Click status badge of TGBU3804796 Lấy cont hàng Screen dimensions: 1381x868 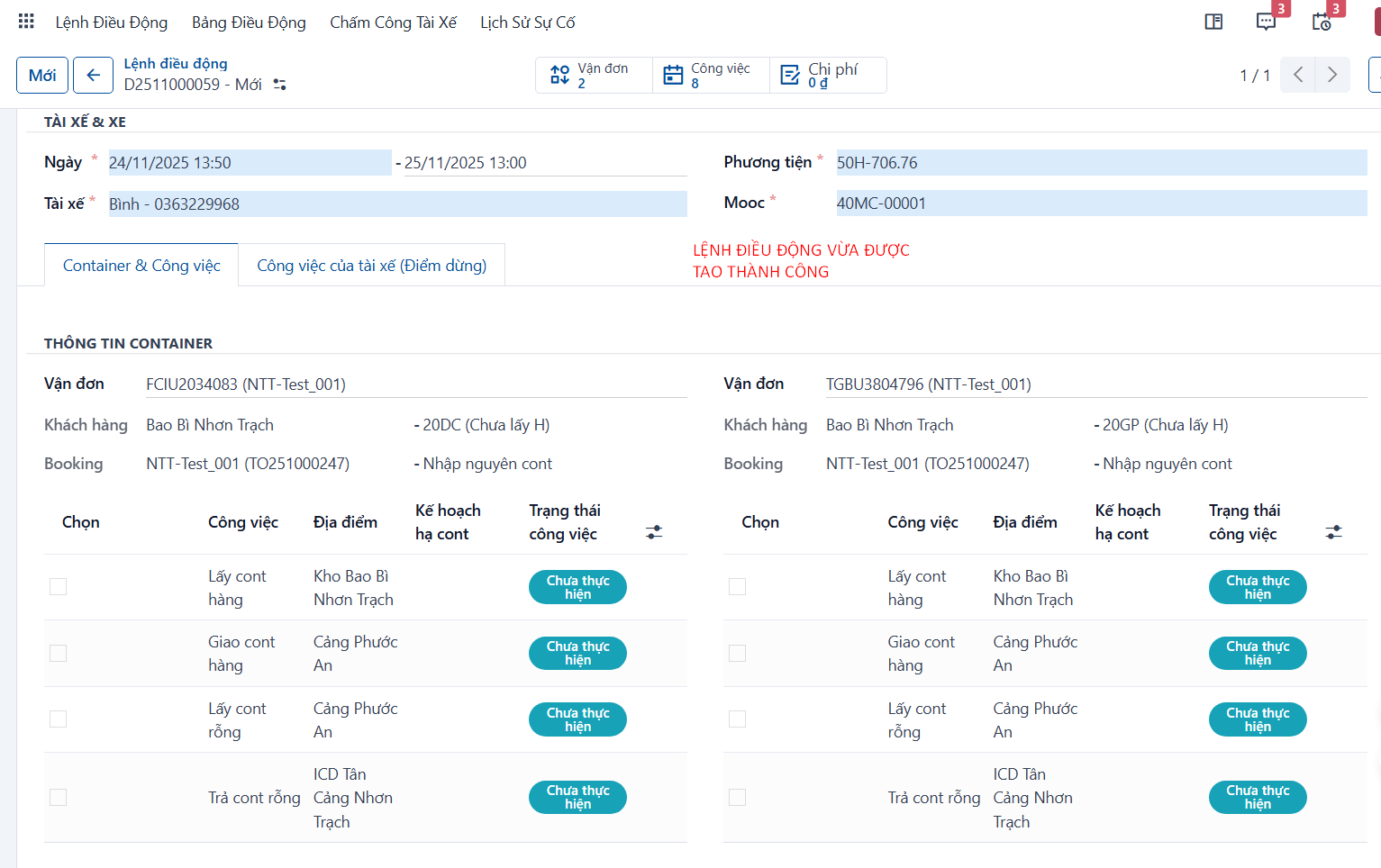[1258, 587]
